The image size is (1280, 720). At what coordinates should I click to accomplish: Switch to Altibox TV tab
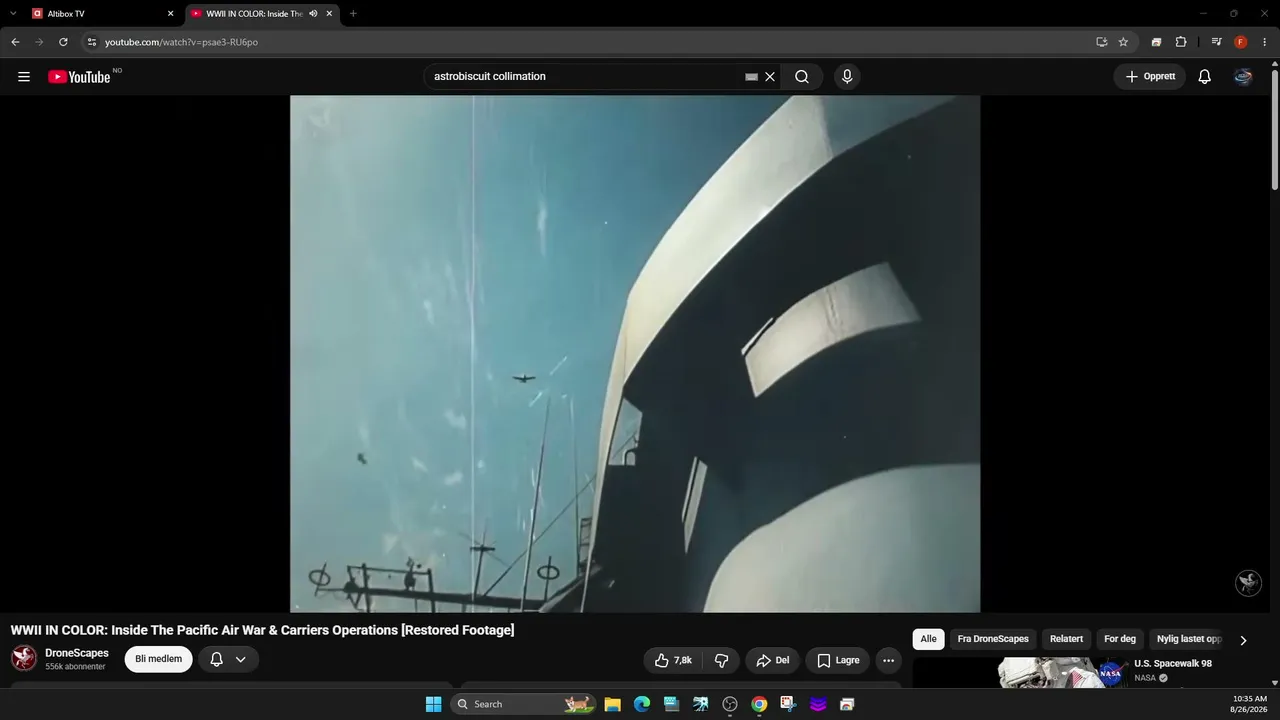102,14
